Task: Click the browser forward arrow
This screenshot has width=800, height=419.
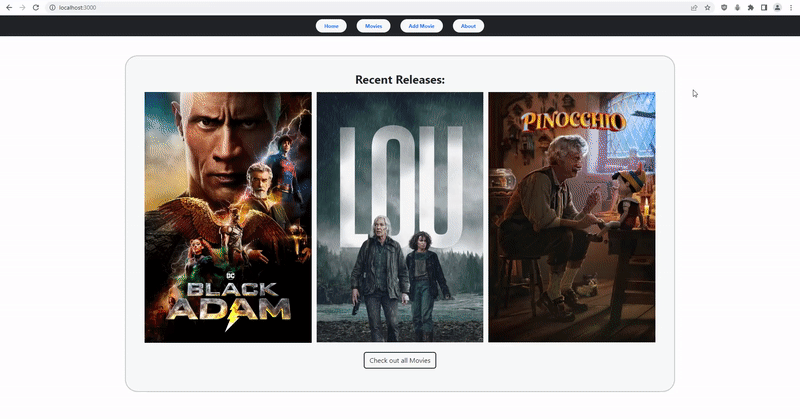Action: tap(22, 8)
